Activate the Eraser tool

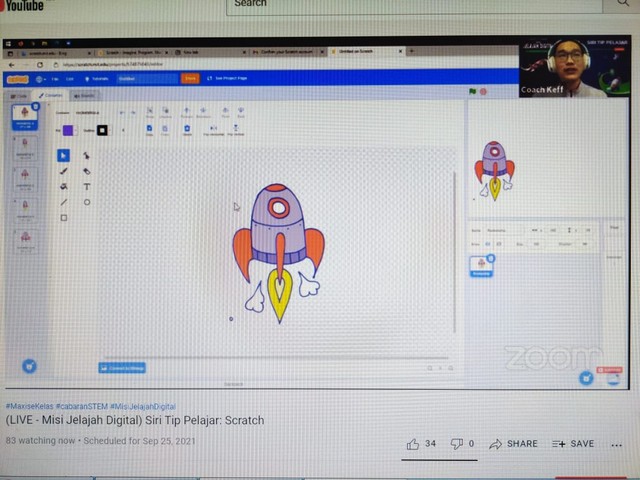pyautogui.click(x=87, y=171)
